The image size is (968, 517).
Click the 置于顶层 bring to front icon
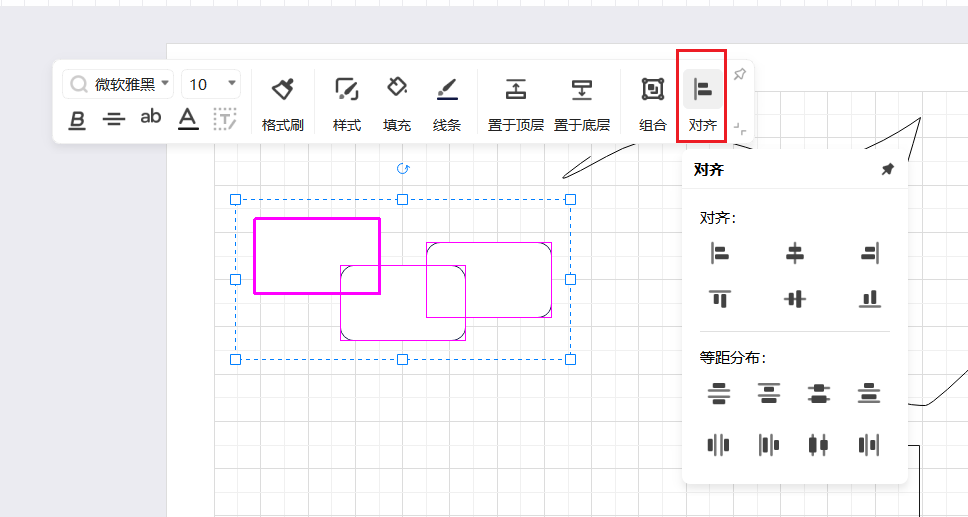pyautogui.click(x=515, y=90)
